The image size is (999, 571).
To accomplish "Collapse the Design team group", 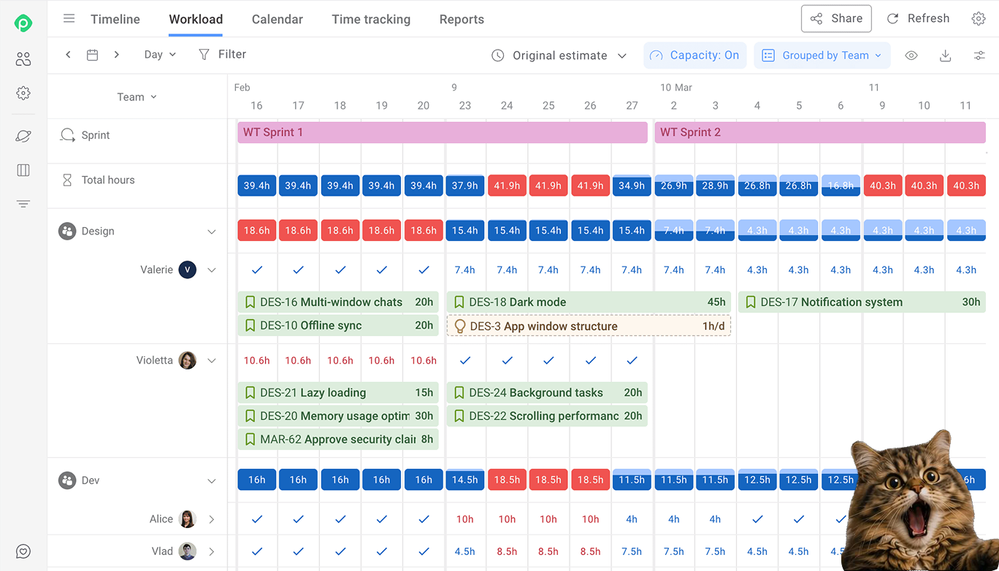I will click(212, 231).
